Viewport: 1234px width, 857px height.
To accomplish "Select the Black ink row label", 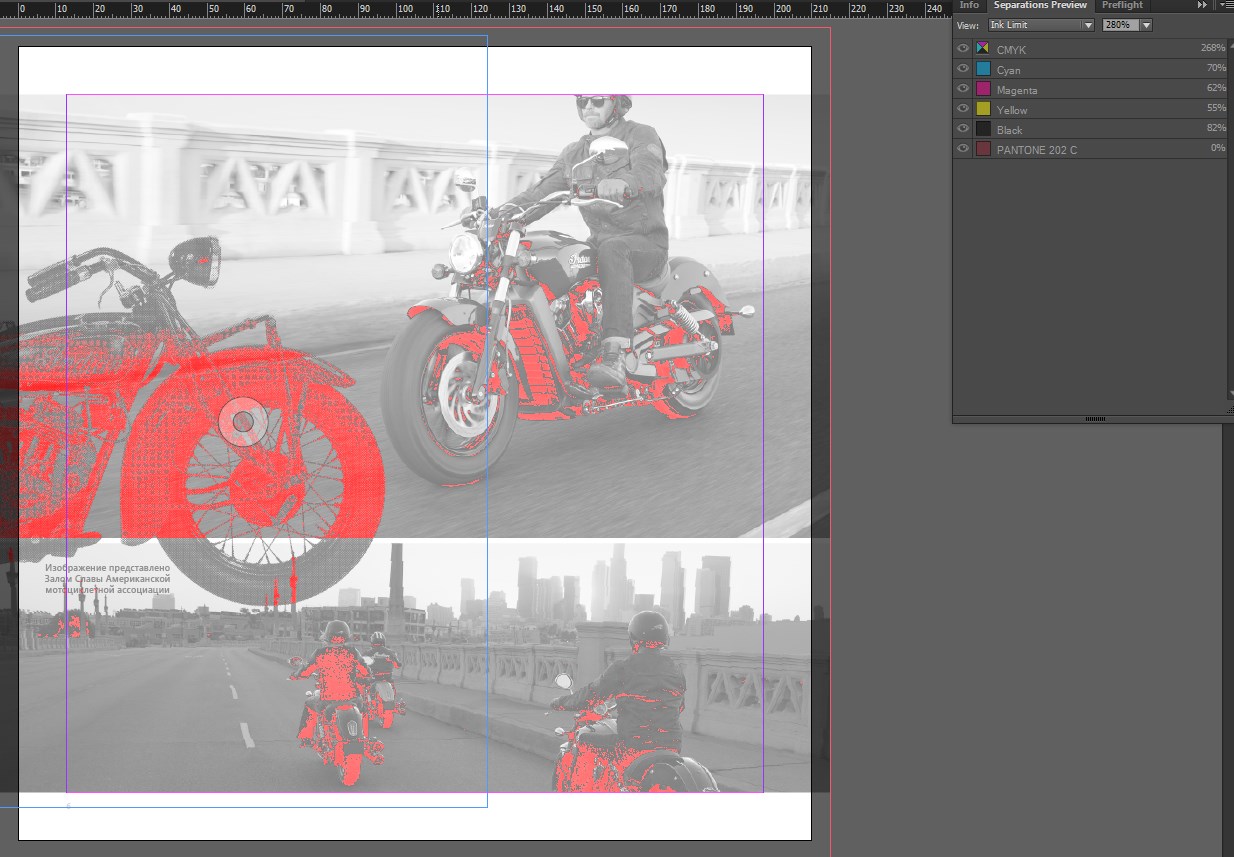I will [x=1010, y=130].
